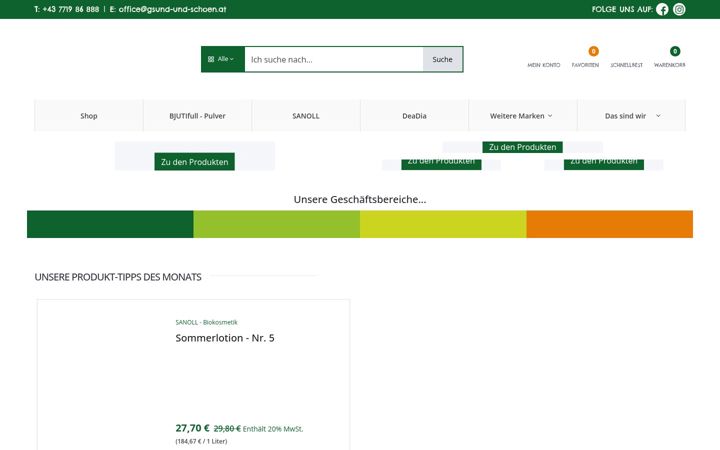Click the phone number +43 7719 86 888
This screenshot has width=720, height=450.
coord(71,9)
